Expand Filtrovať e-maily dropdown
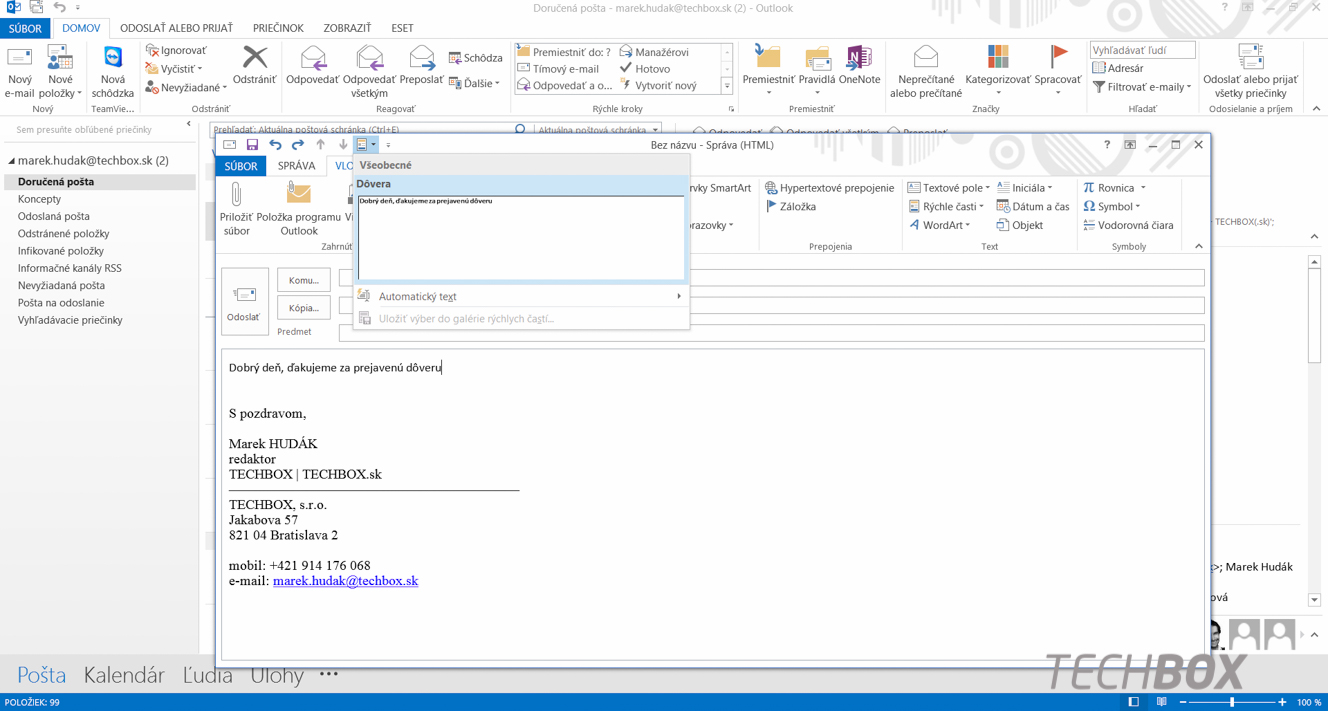The image size is (1328, 711). [1142, 87]
